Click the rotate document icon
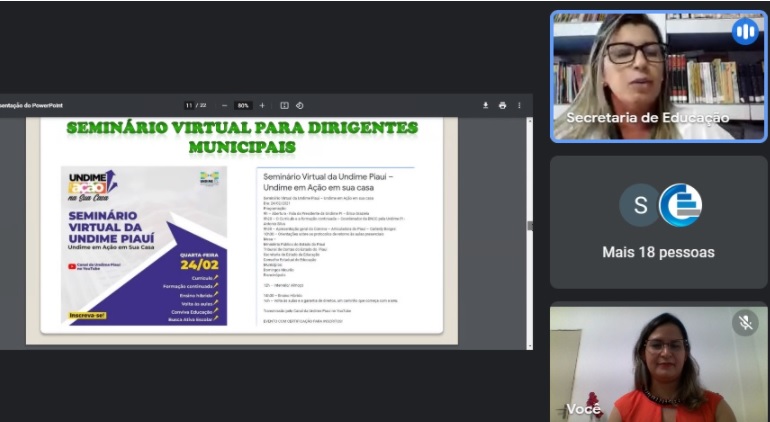The width and height of the screenshot is (770, 422). (x=300, y=105)
